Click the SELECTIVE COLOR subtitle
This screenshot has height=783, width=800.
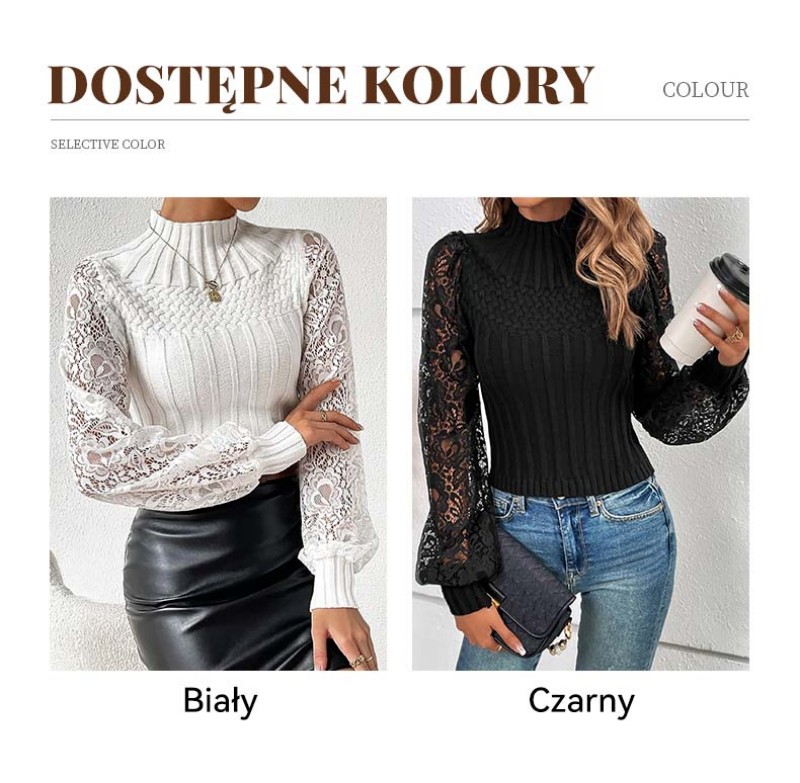click(108, 144)
